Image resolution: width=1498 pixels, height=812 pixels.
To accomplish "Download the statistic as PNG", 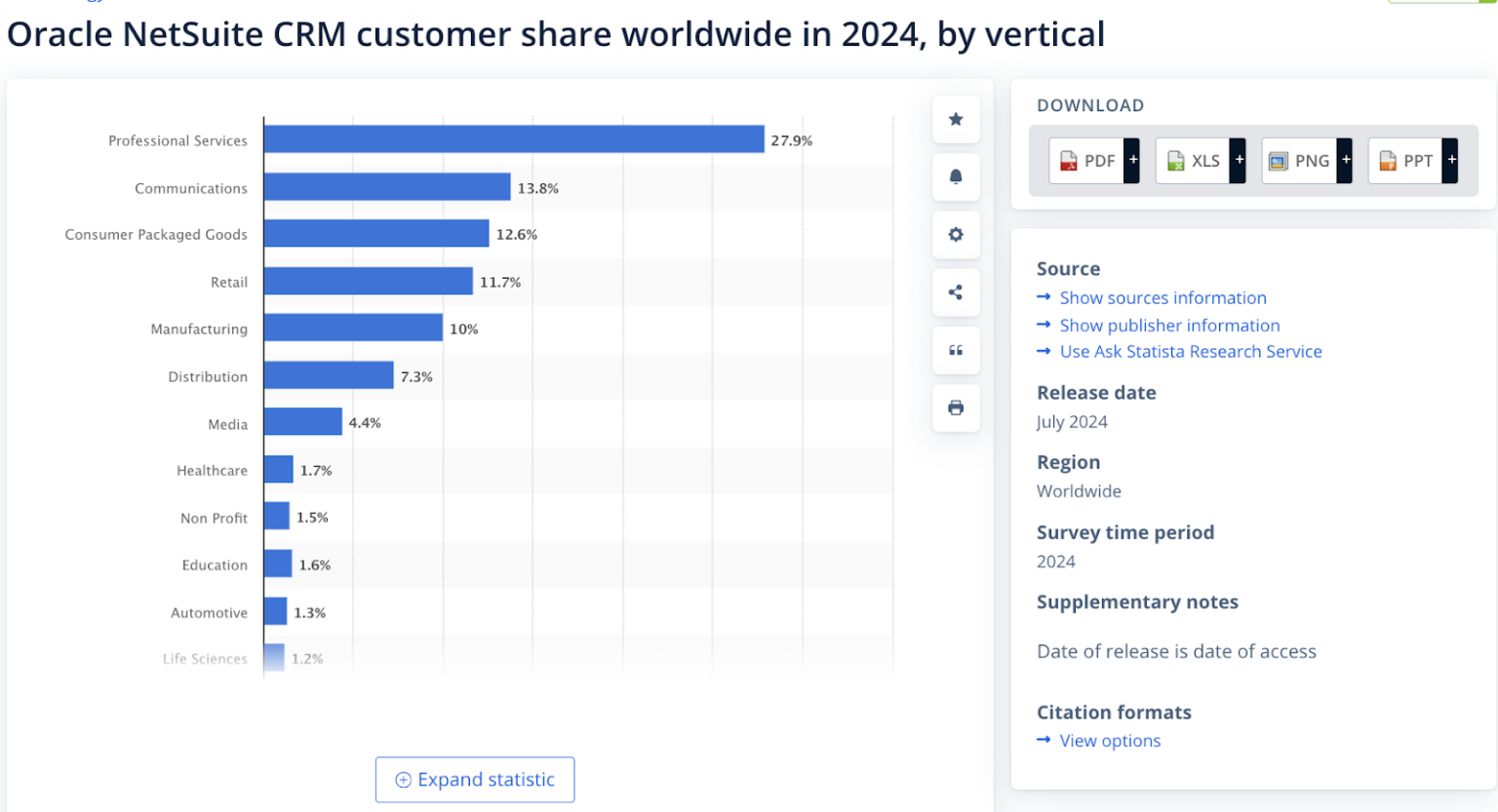I will (x=1299, y=160).
